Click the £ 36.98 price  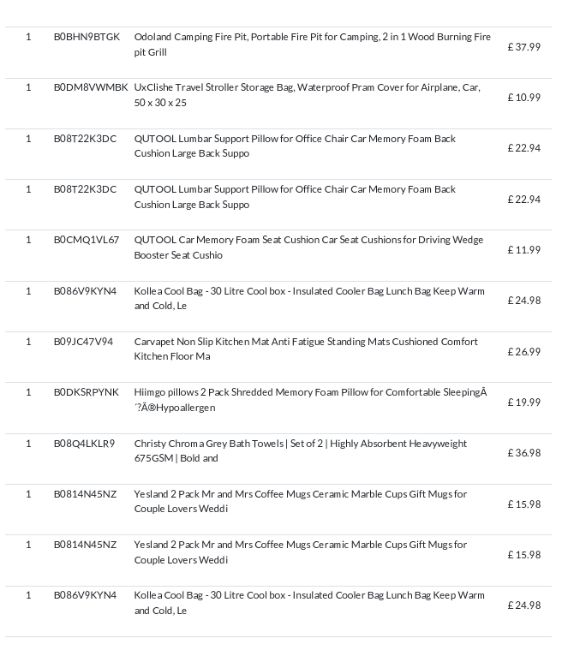[x=524, y=453]
